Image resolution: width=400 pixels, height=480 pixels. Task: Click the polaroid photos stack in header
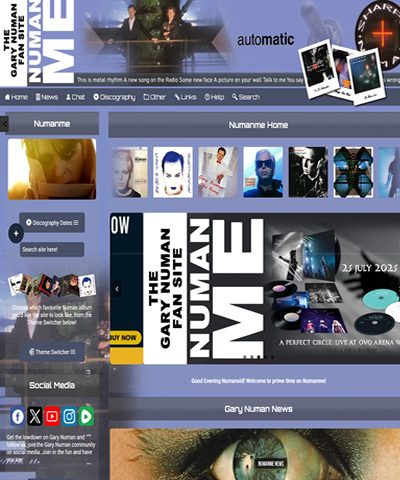342,72
